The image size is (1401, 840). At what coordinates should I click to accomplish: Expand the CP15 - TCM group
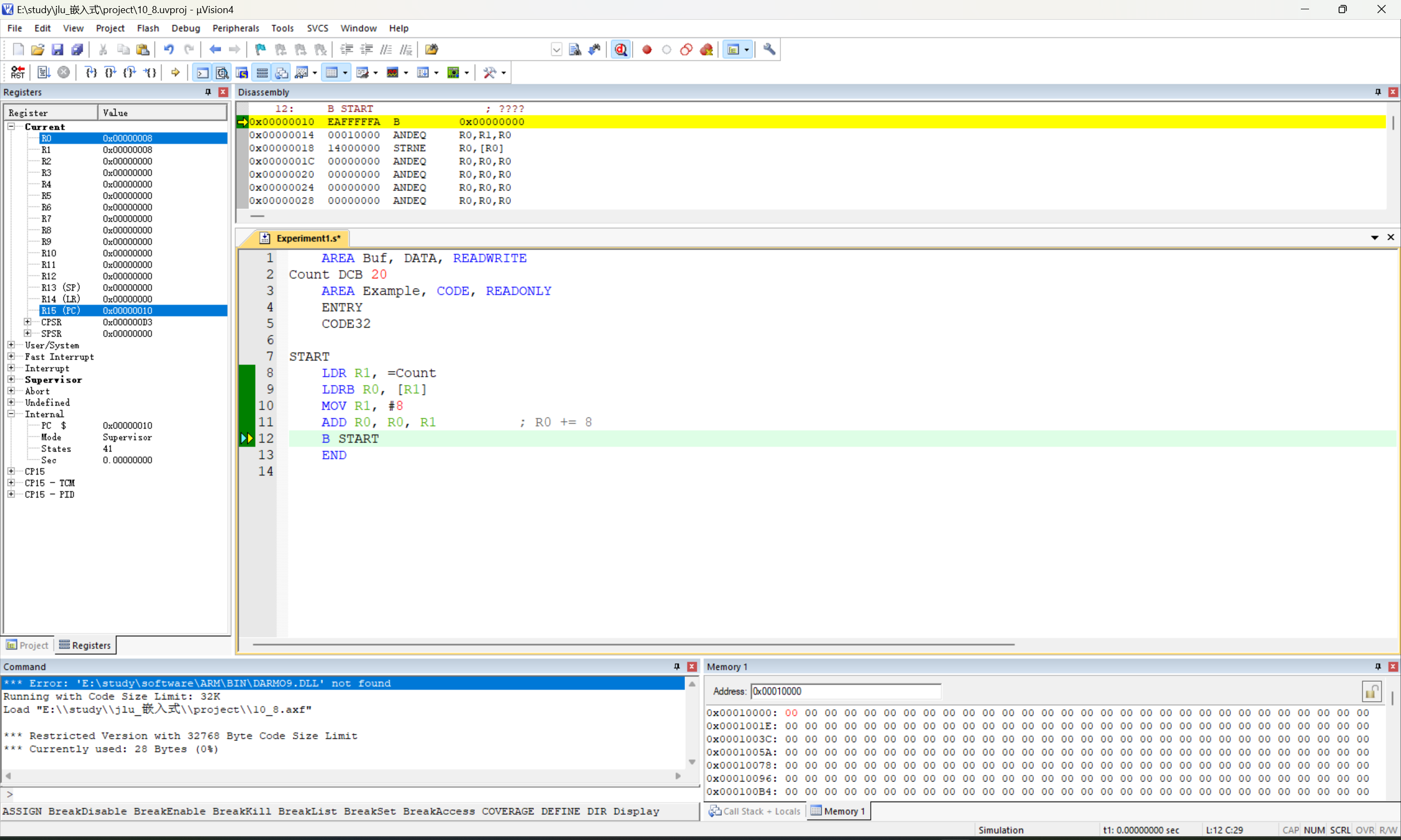click(x=11, y=482)
